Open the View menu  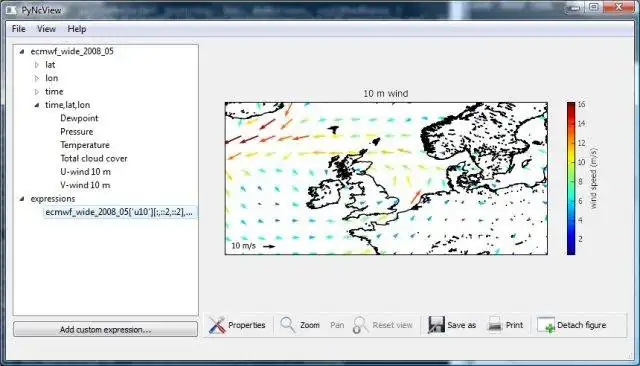click(46, 29)
